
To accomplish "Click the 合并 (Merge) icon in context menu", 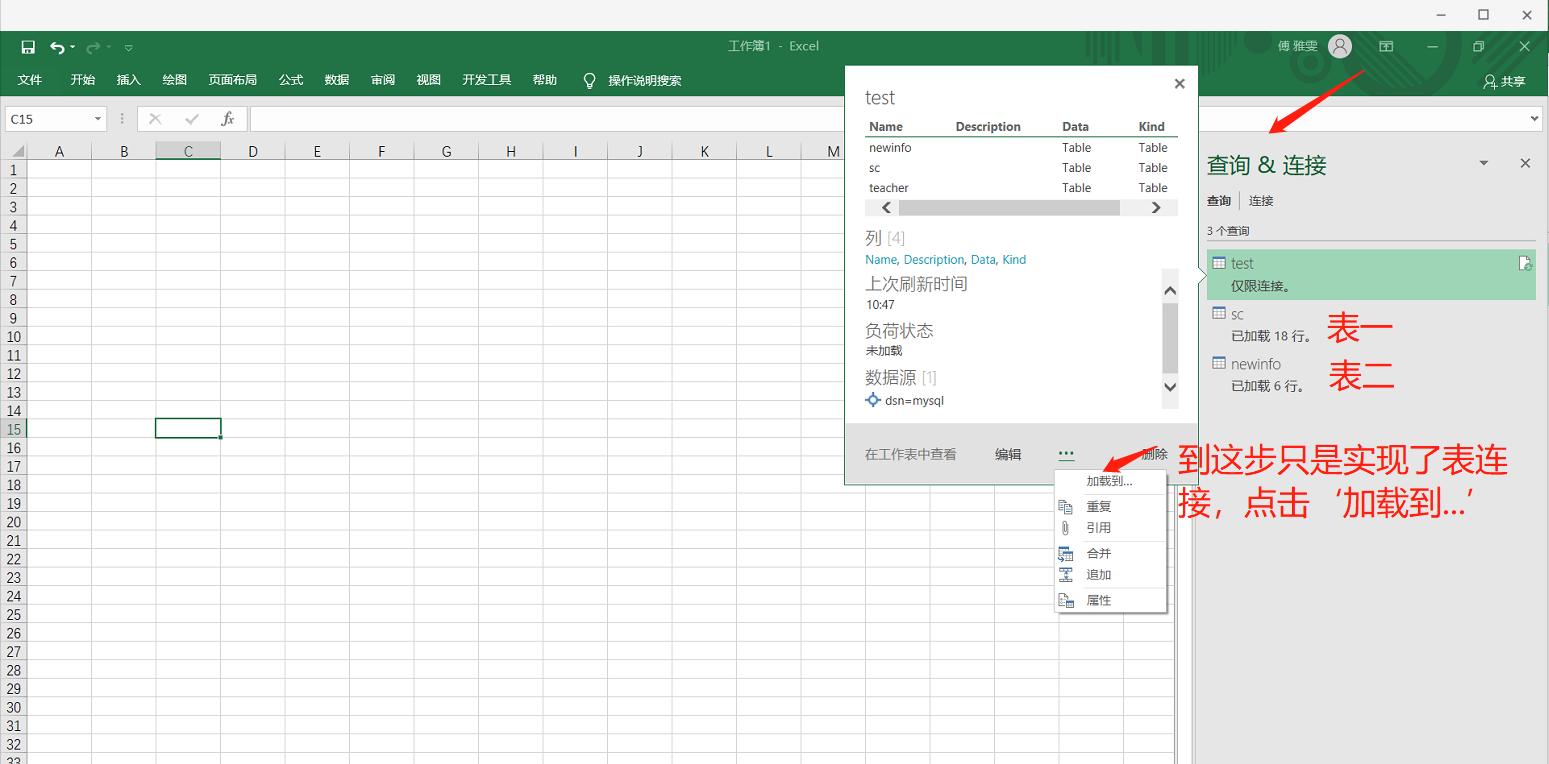I will [x=1066, y=553].
